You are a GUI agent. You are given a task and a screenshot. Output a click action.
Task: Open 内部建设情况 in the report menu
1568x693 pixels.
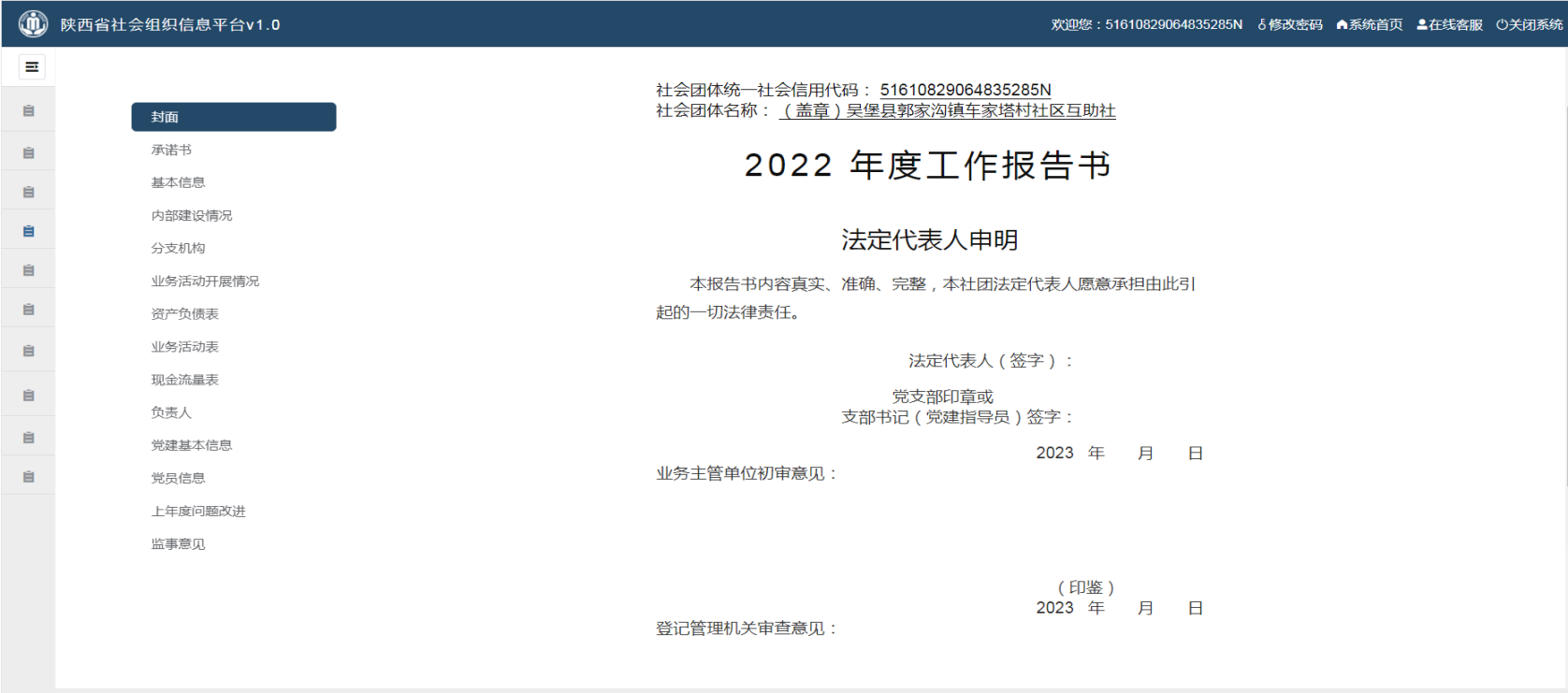tap(192, 215)
